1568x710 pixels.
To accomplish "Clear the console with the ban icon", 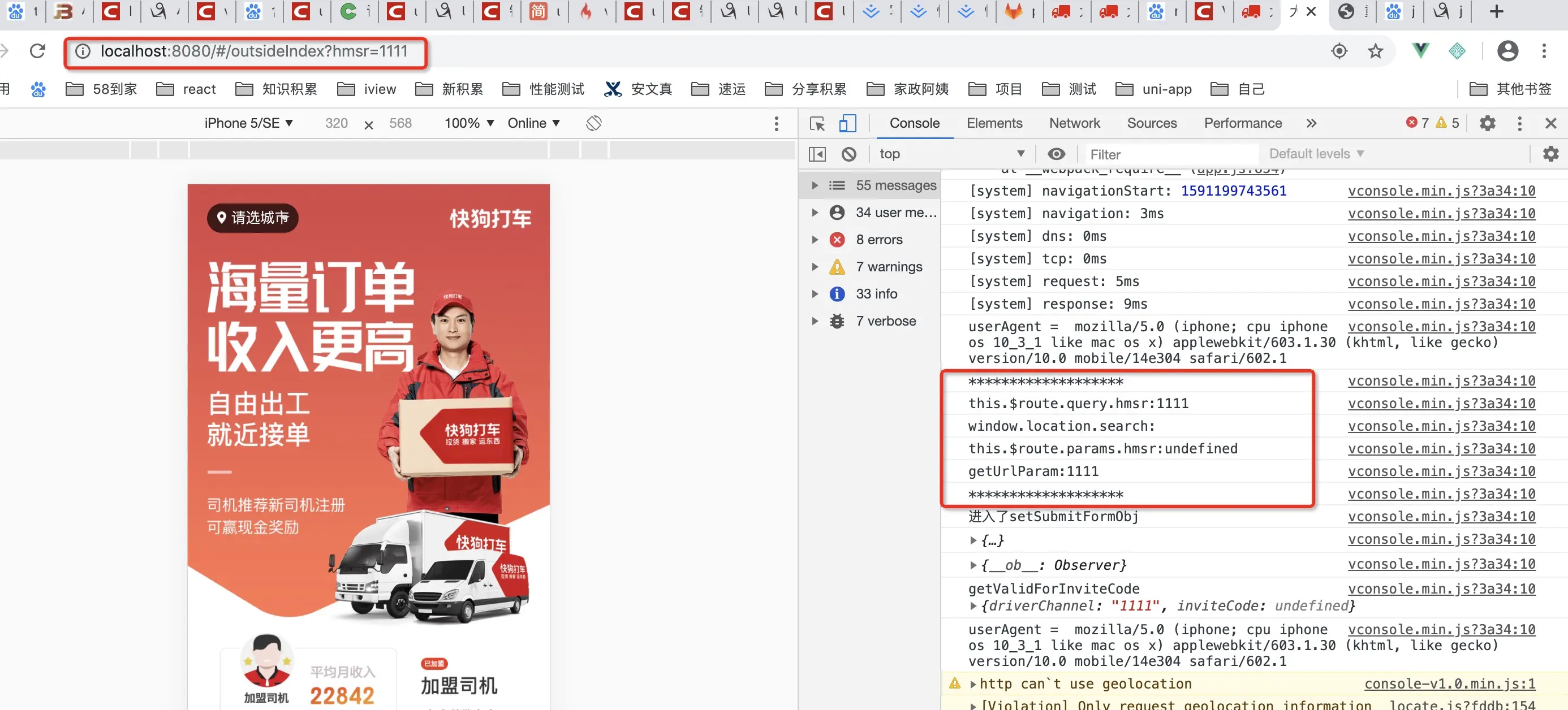I will (848, 154).
